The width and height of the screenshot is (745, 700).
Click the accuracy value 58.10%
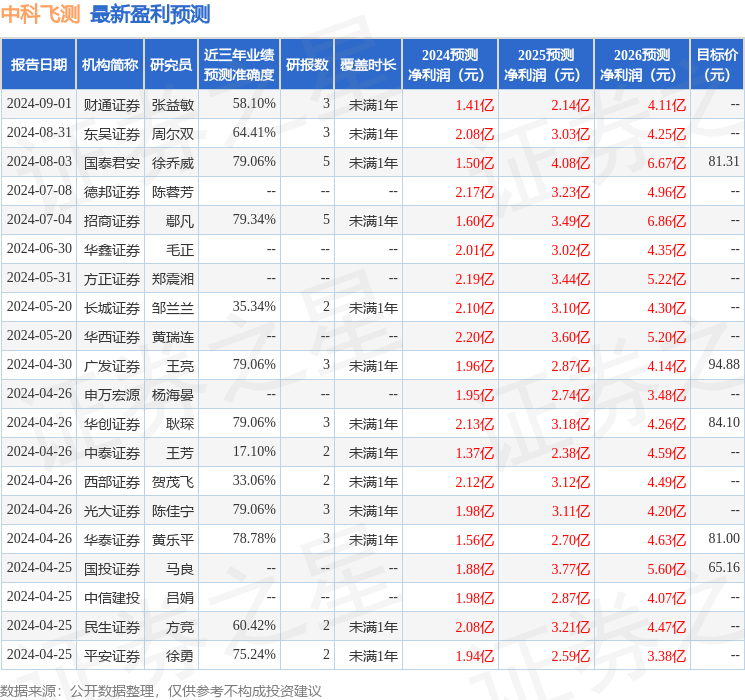point(254,103)
